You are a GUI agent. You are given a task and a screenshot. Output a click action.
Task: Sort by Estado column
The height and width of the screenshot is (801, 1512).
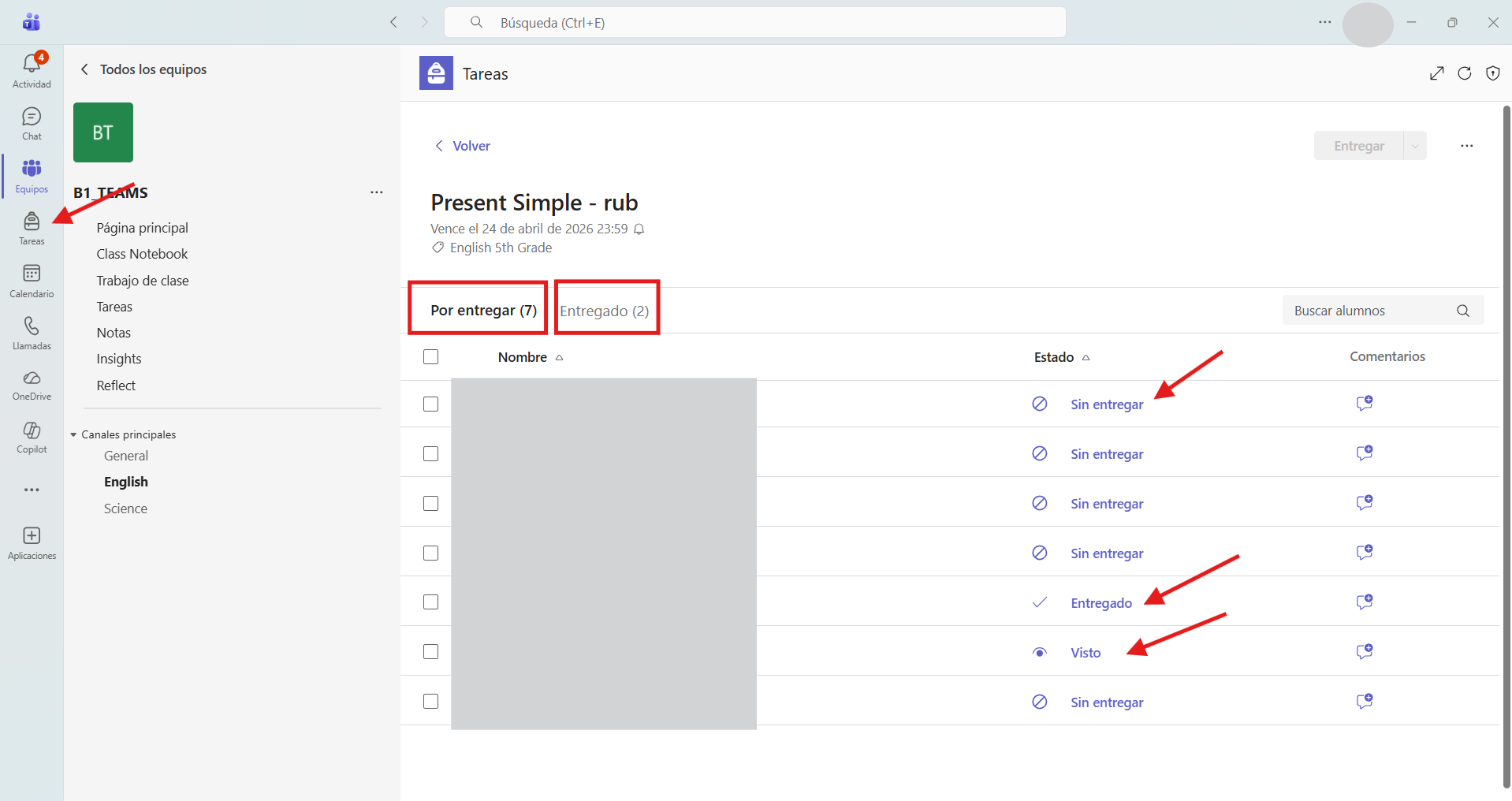tap(1061, 357)
